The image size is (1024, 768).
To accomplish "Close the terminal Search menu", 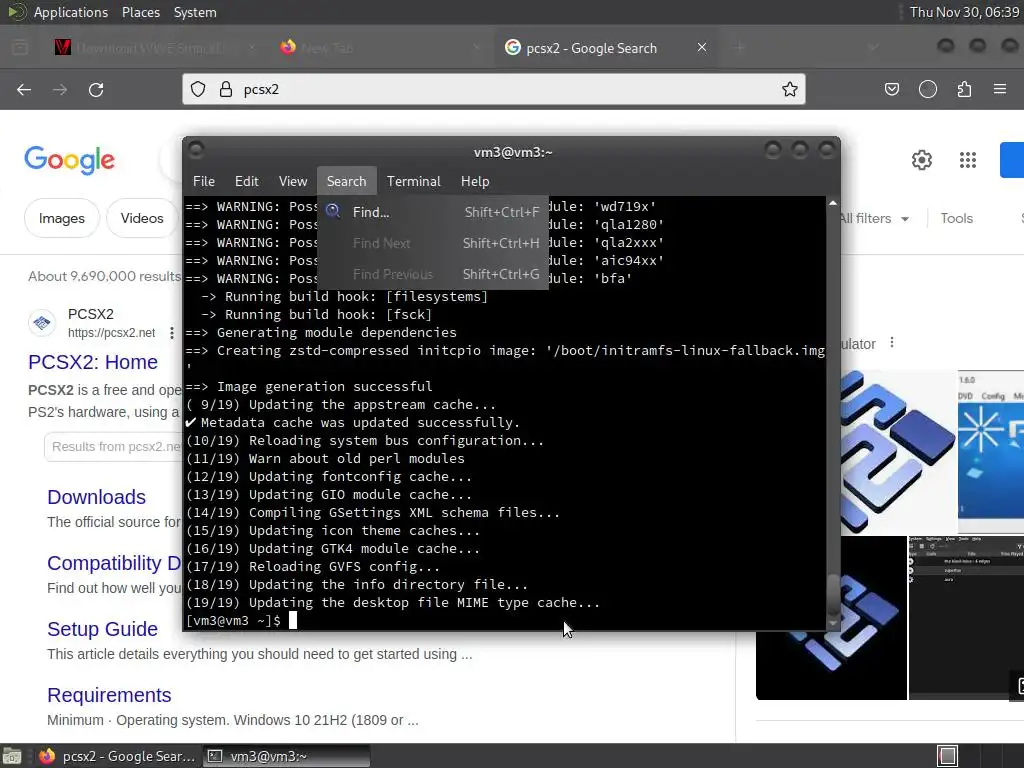I will pyautogui.click(x=346, y=182).
